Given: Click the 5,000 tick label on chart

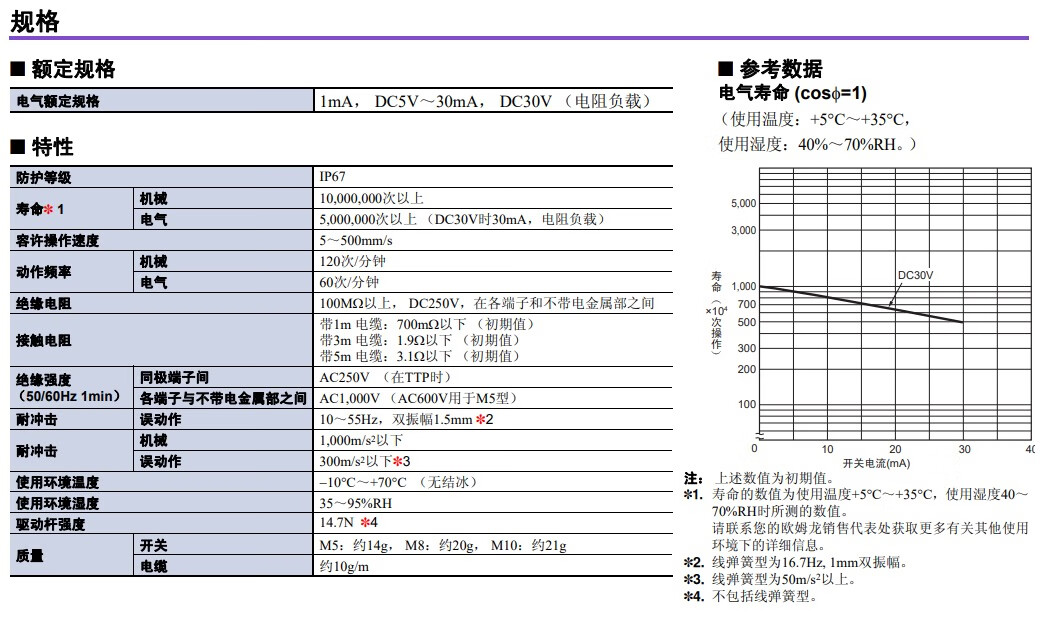Looking at the screenshot, I should [743, 204].
